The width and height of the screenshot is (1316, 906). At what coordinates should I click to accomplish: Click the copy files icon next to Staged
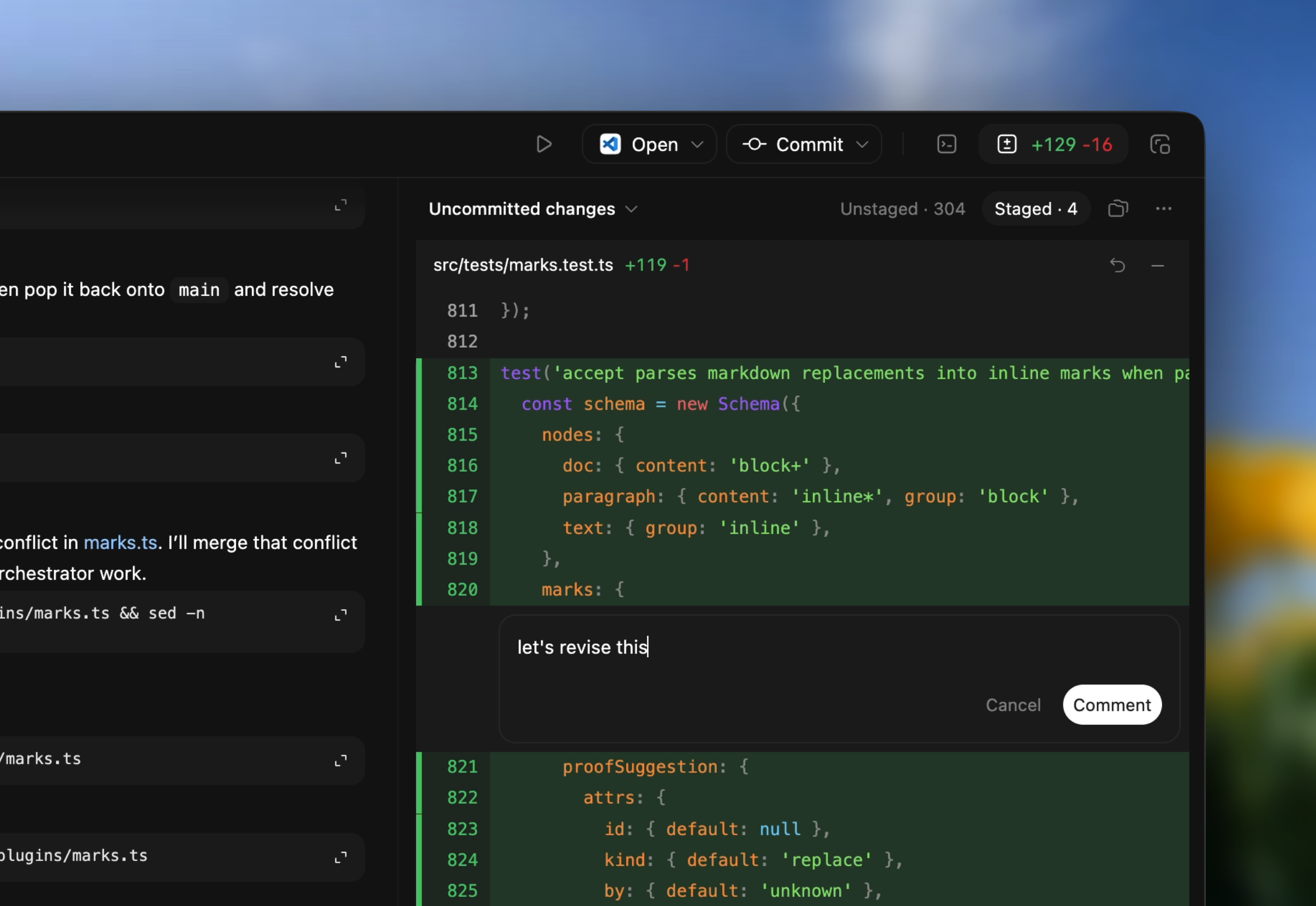pos(1118,209)
